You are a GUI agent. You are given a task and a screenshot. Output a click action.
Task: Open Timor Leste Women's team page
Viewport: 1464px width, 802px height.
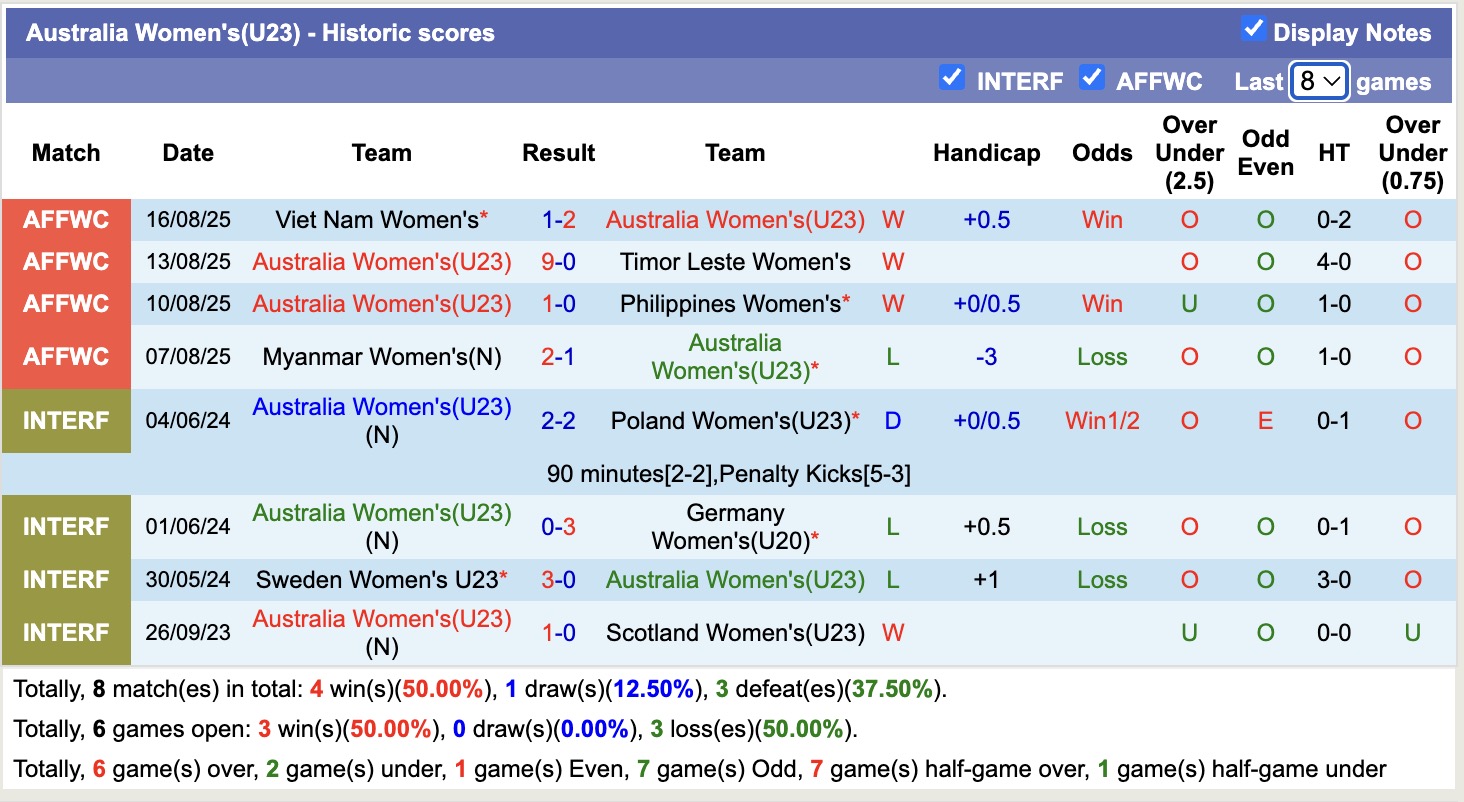pos(735,262)
